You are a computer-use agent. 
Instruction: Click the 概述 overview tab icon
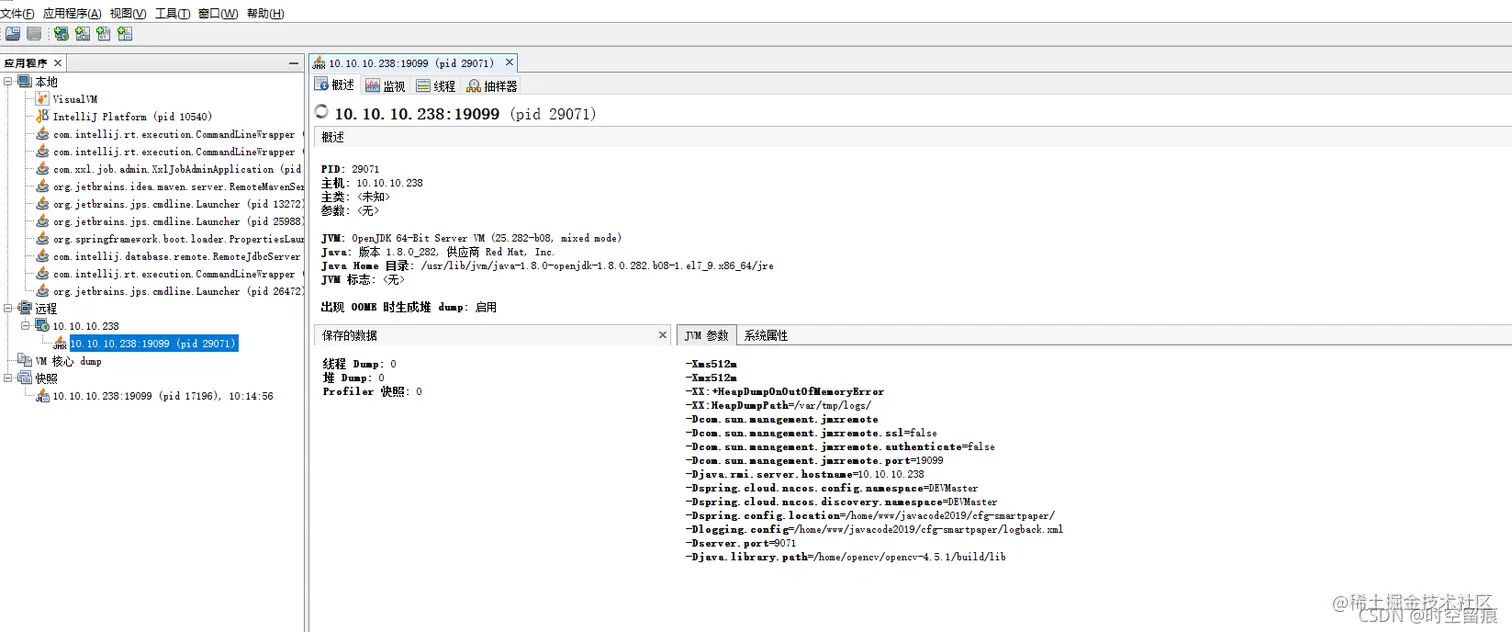(321, 85)
